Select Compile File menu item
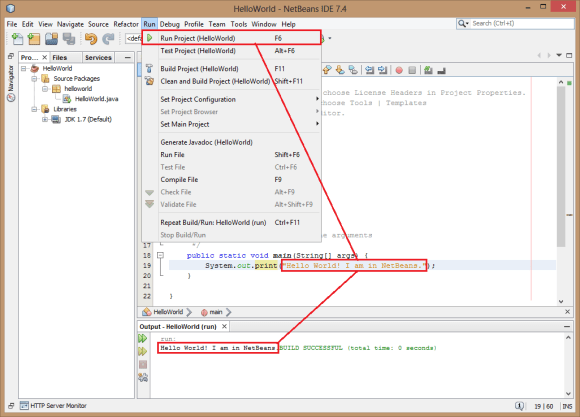580x417 pixels. point(232,179)
